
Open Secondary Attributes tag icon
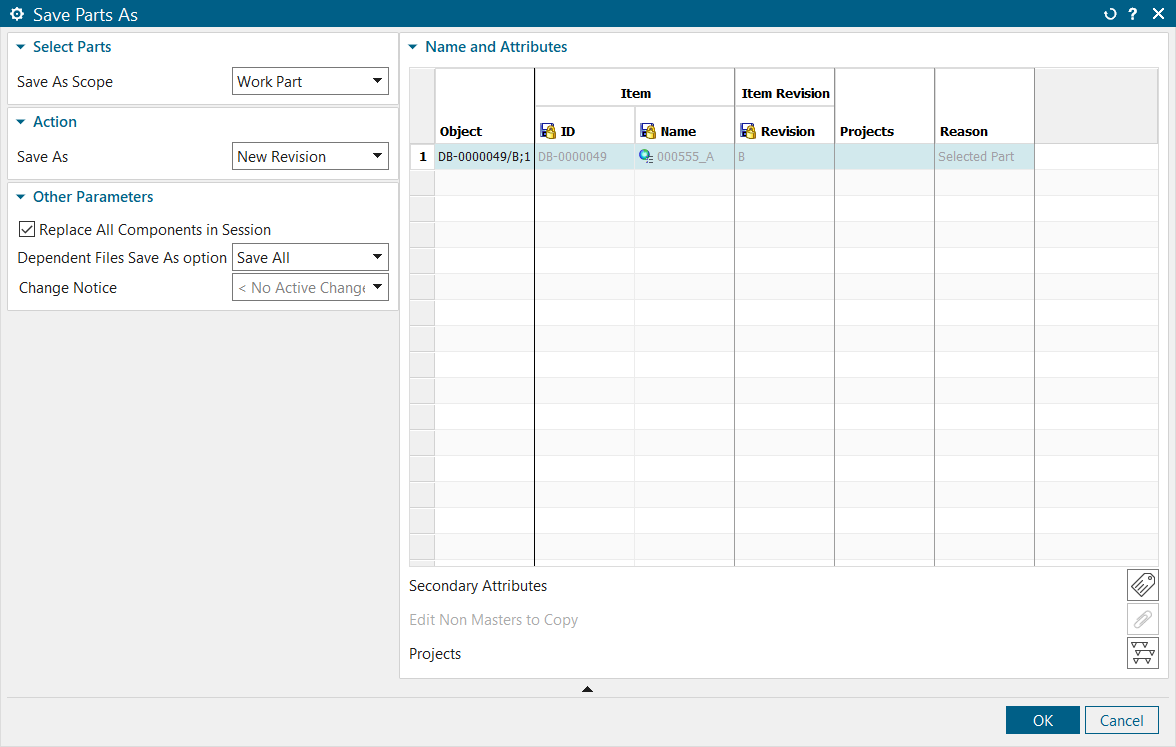pos(1142,585)
